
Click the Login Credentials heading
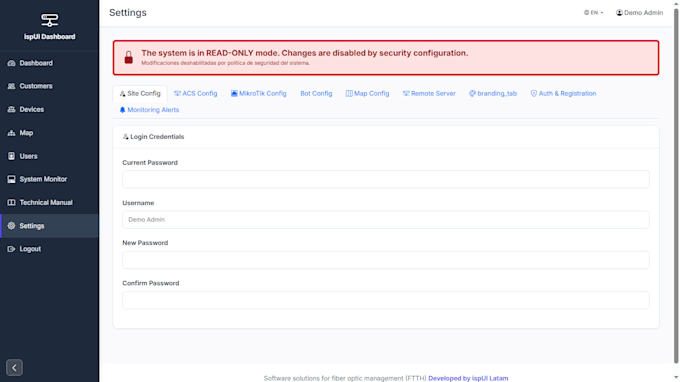[x=157, y=137]
